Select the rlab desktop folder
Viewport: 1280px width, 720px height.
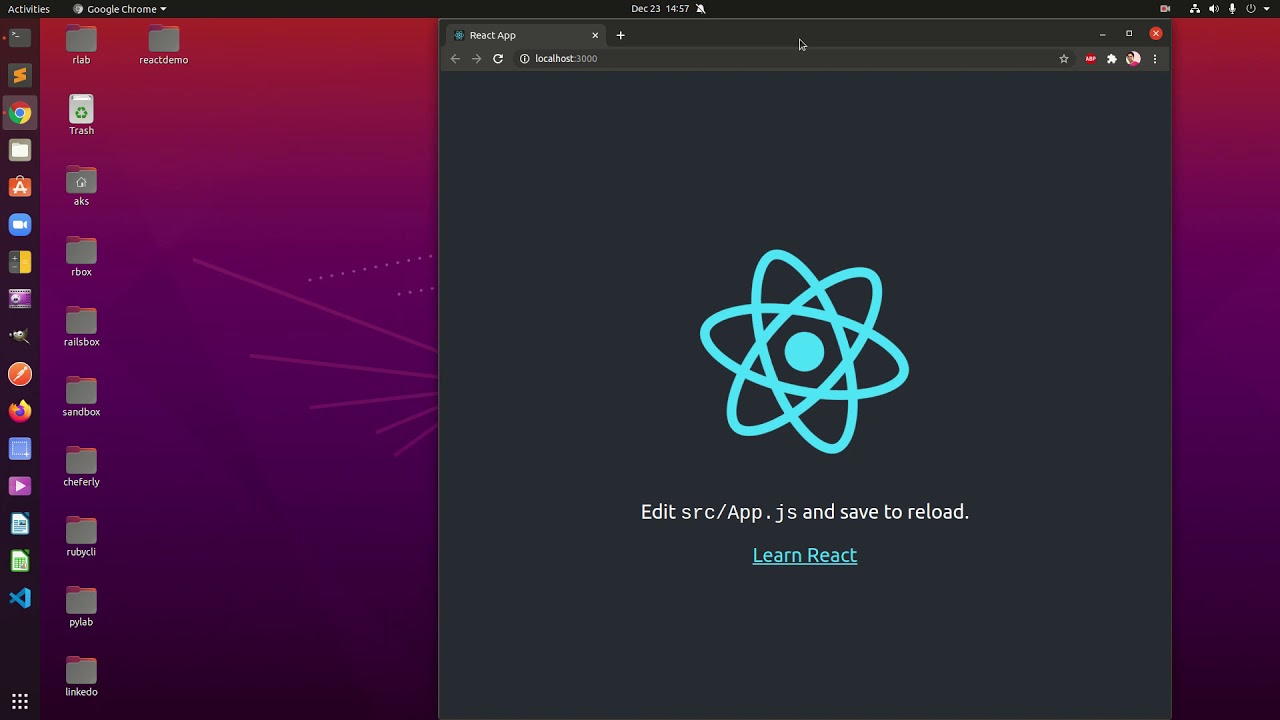[x=81, y=46]
